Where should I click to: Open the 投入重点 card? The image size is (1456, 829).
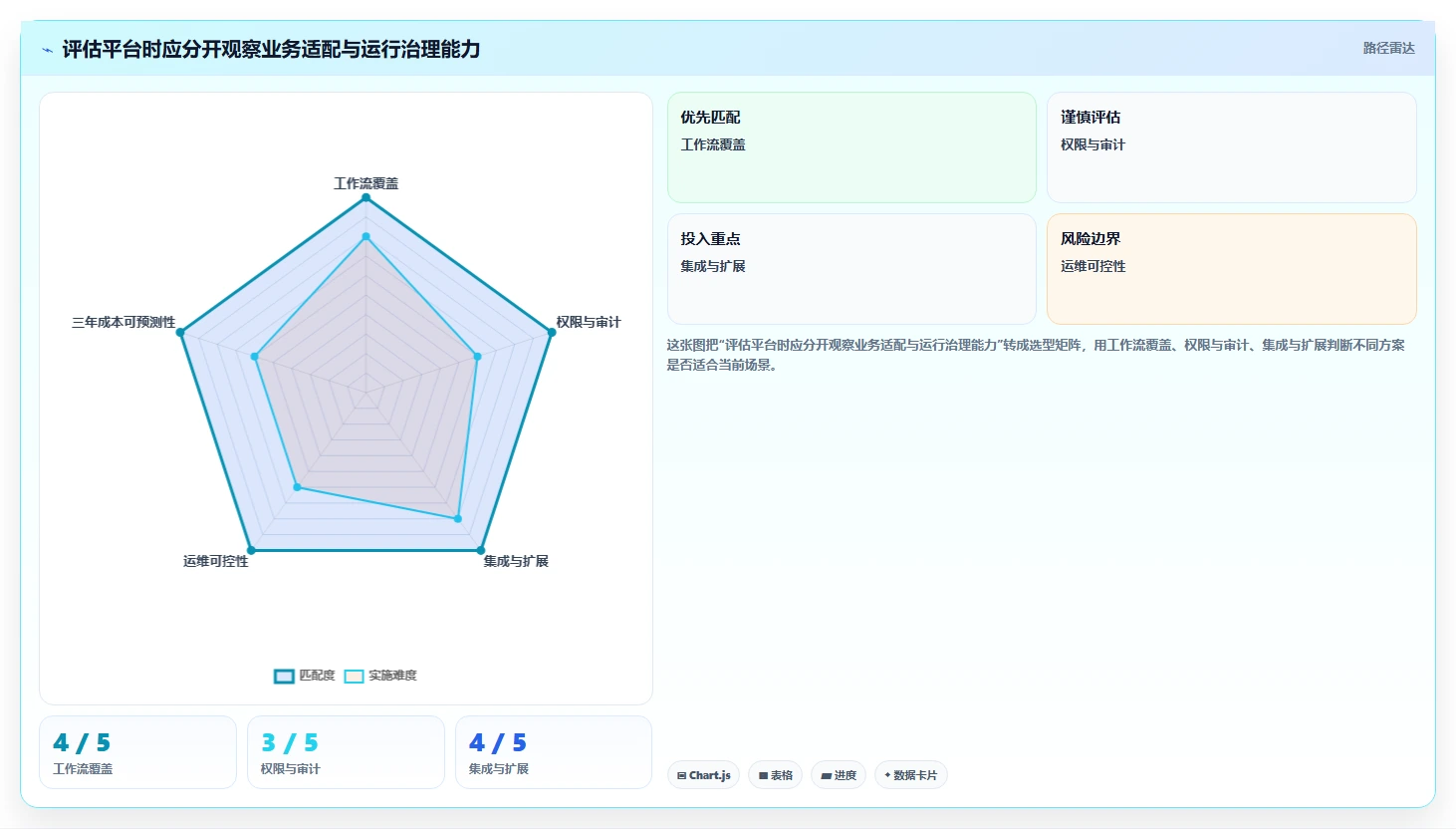851,269
